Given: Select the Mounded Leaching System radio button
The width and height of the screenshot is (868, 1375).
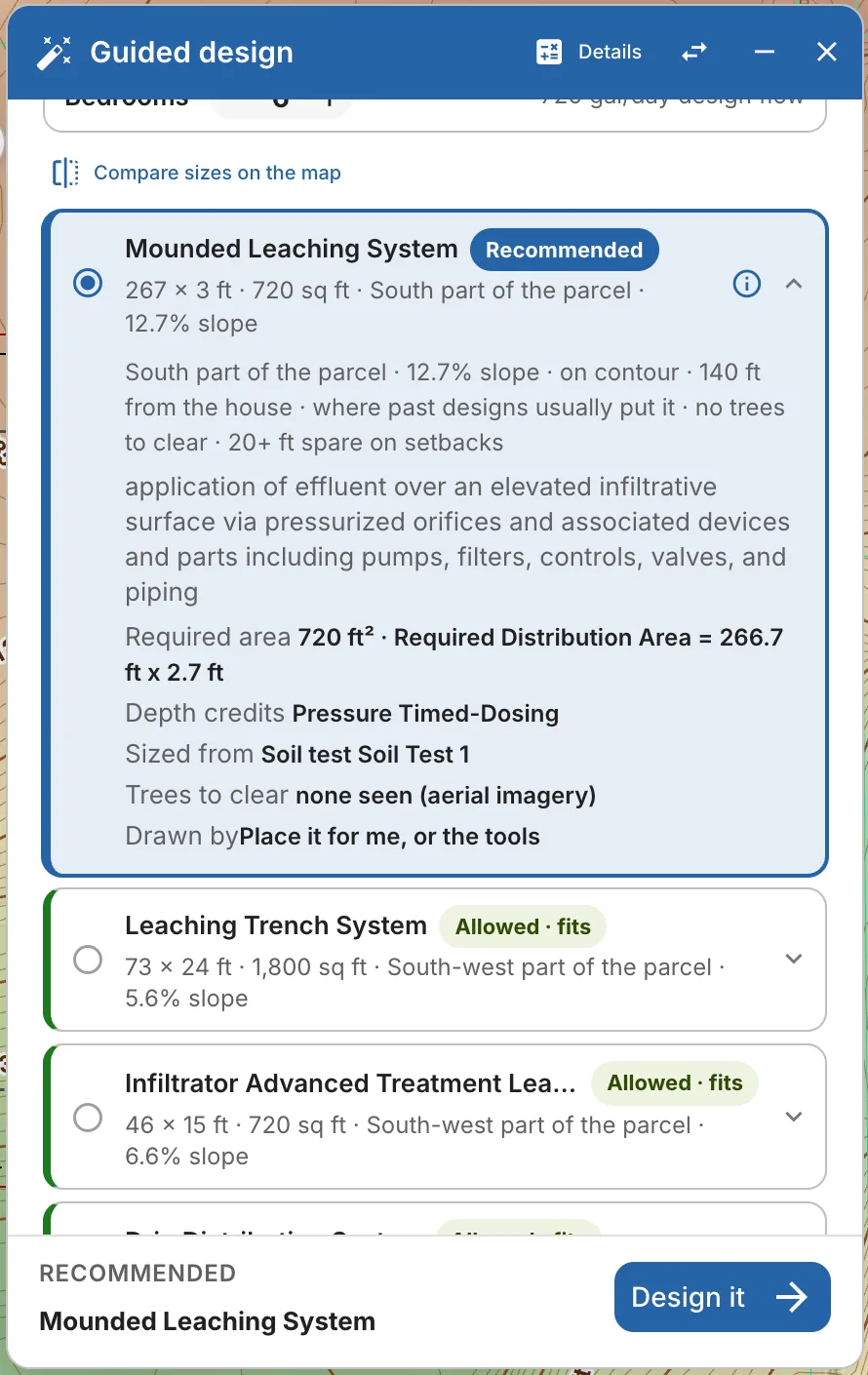Looking at the screenshot, I should click(x=88, y=284).
